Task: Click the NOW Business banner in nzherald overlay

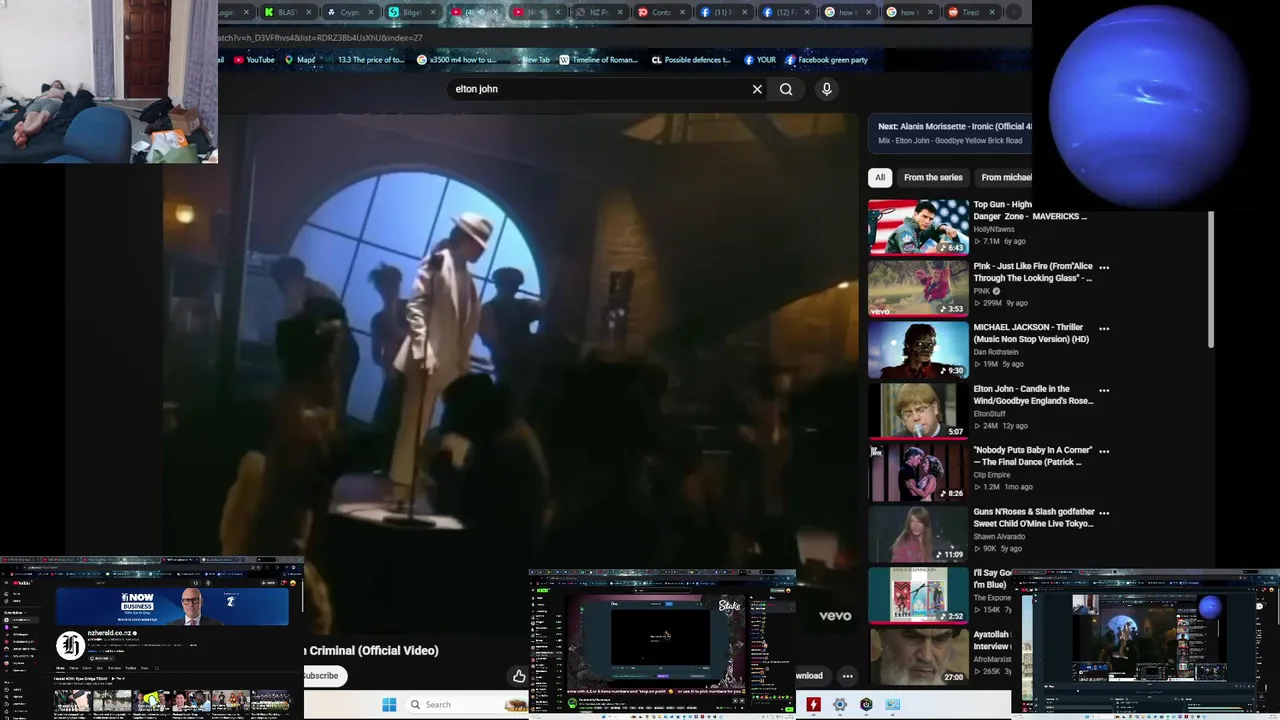Action: 172,605
